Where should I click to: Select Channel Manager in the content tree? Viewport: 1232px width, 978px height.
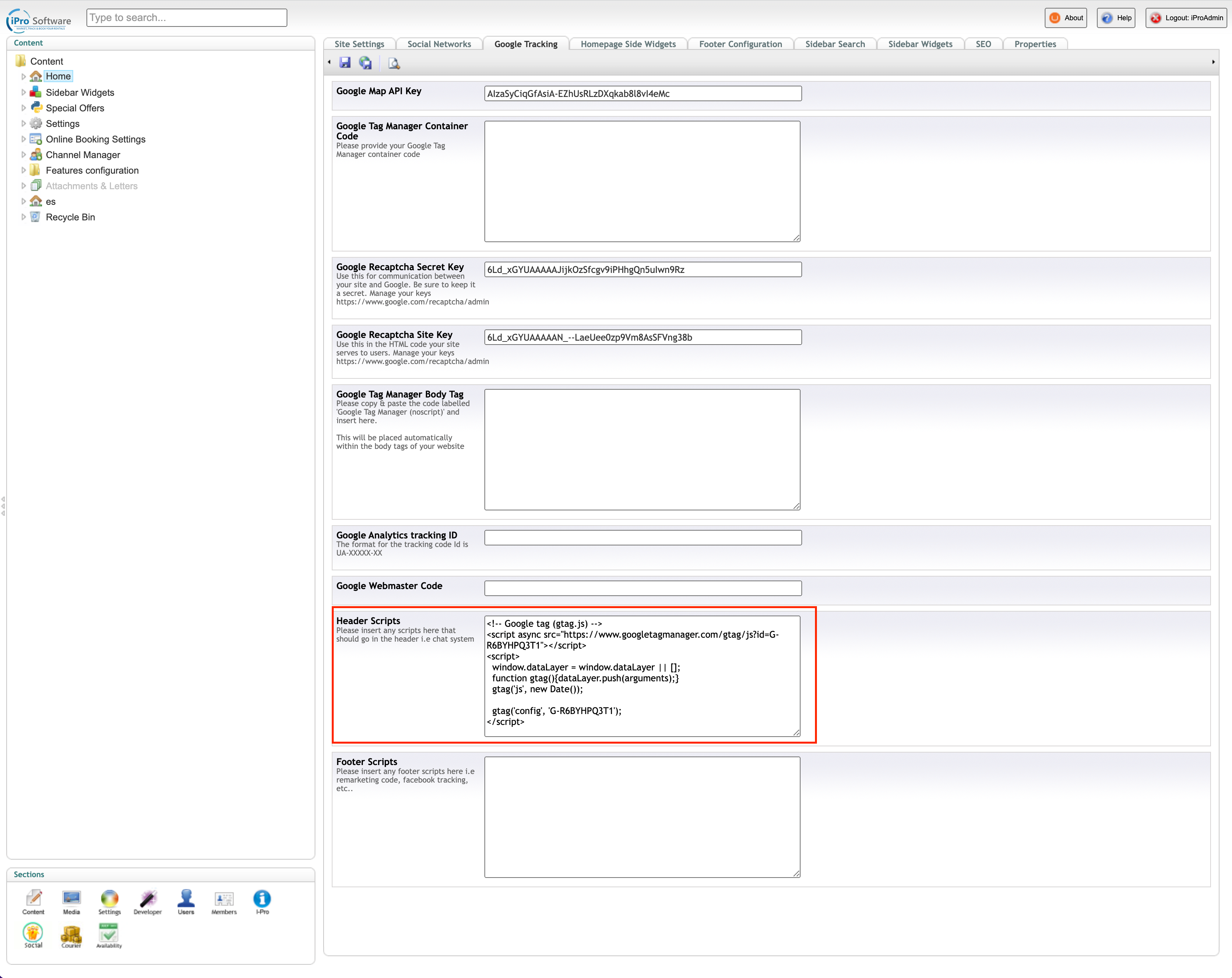tap(83, 155)
